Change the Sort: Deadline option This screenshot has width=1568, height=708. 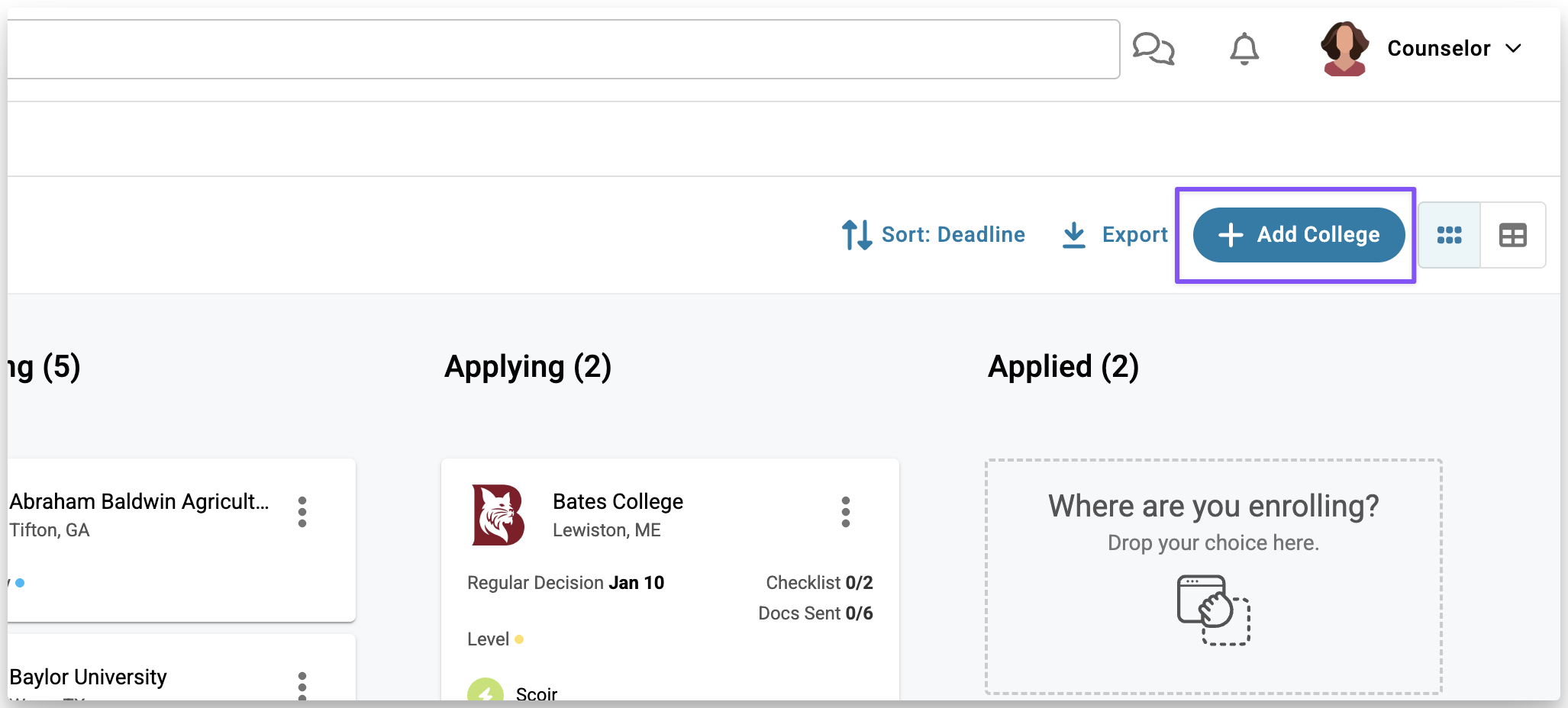953,235
